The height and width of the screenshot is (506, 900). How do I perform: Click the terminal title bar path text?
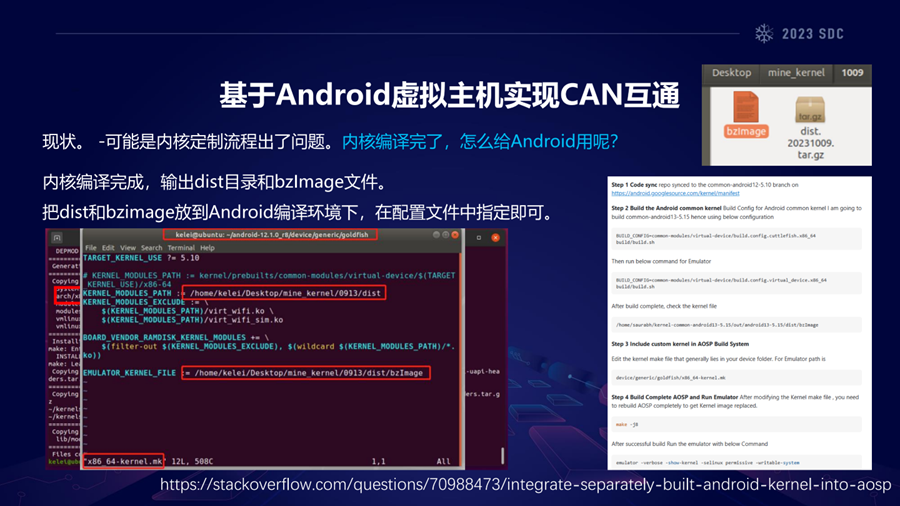pyautogui.click(x=271, y=235)
